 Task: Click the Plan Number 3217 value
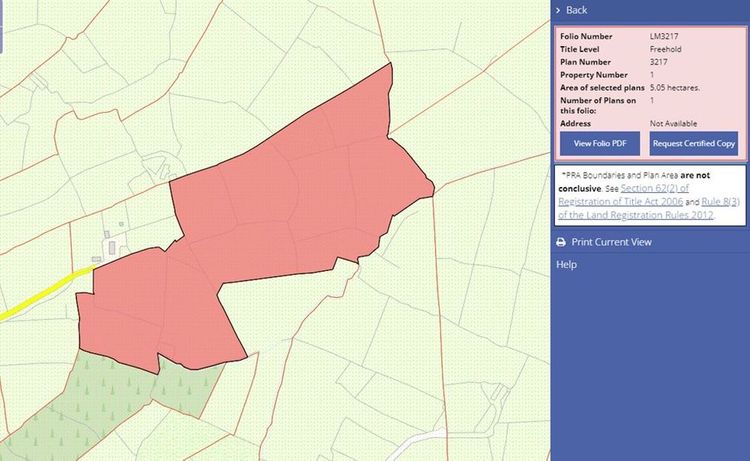coord(659,62)
